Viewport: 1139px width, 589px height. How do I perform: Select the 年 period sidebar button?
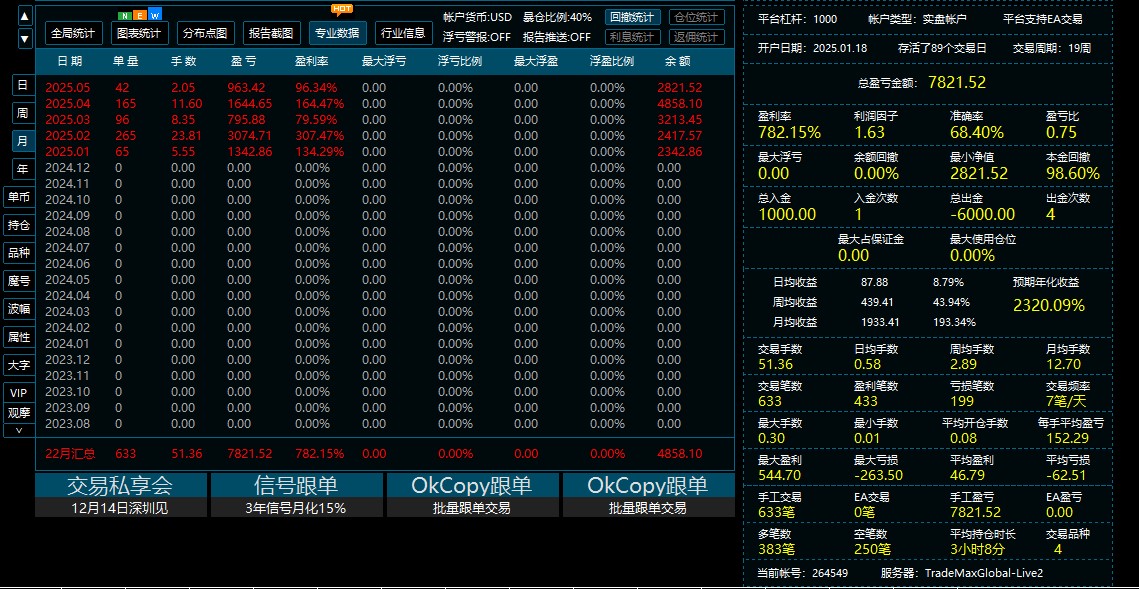23,169
